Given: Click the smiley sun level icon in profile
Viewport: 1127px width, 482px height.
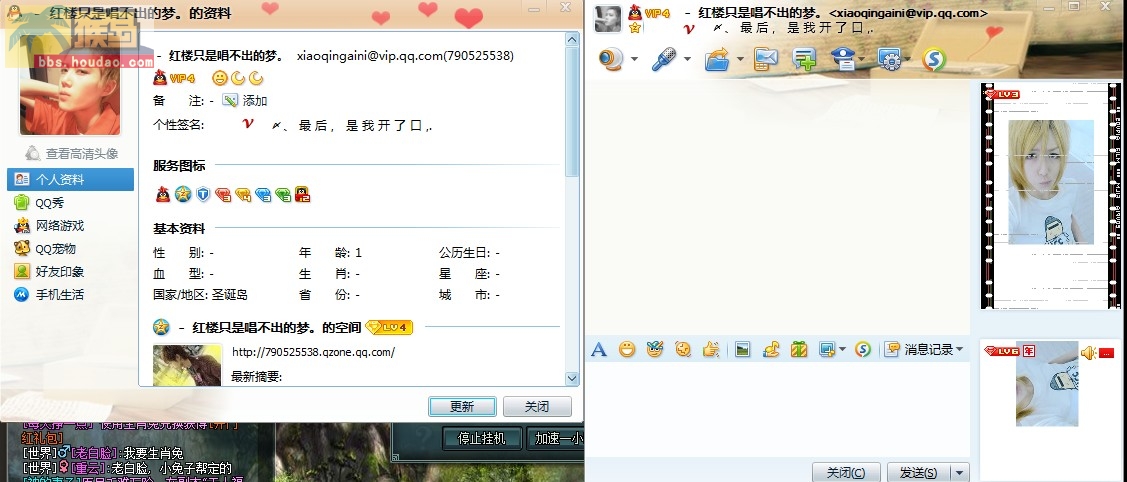Looking at the screenshot, I should 219,78.
